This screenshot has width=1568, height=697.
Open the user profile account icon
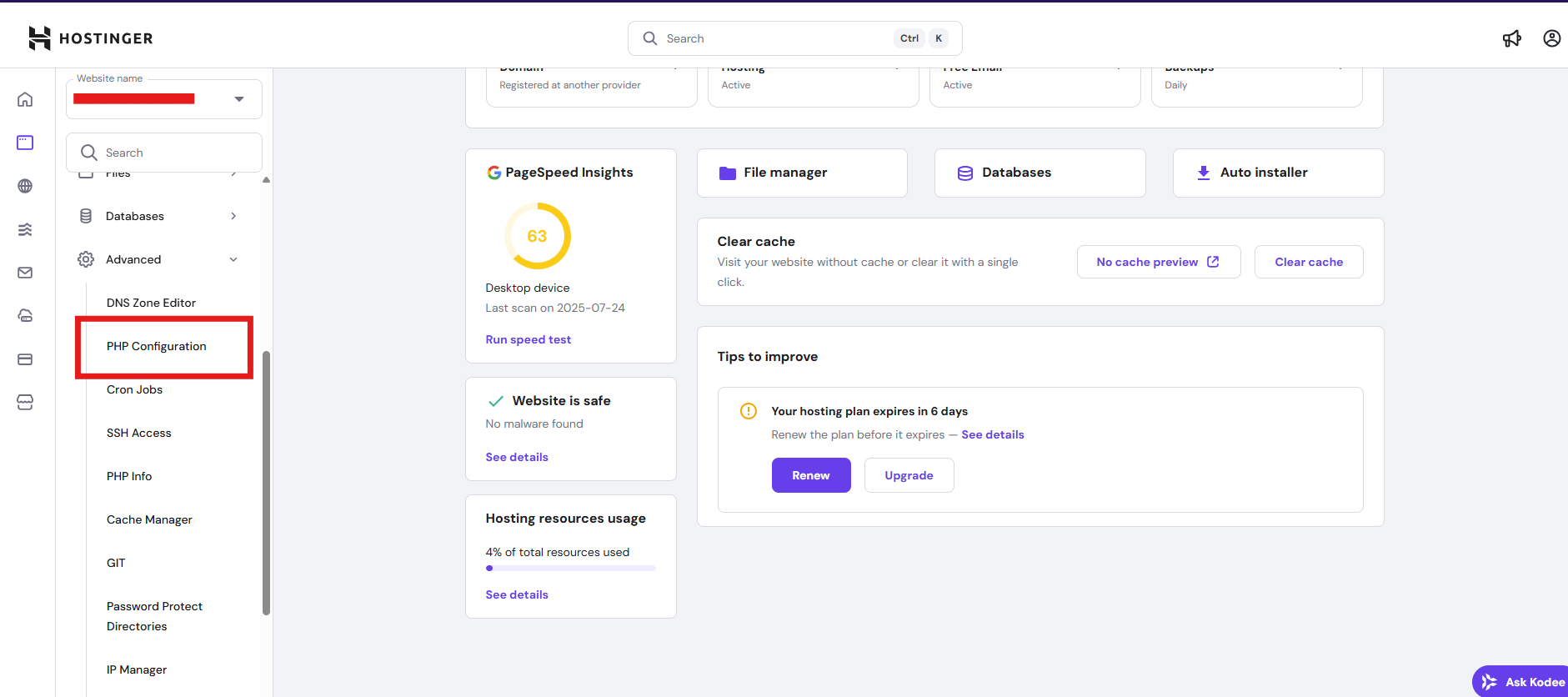(1551, 38)
